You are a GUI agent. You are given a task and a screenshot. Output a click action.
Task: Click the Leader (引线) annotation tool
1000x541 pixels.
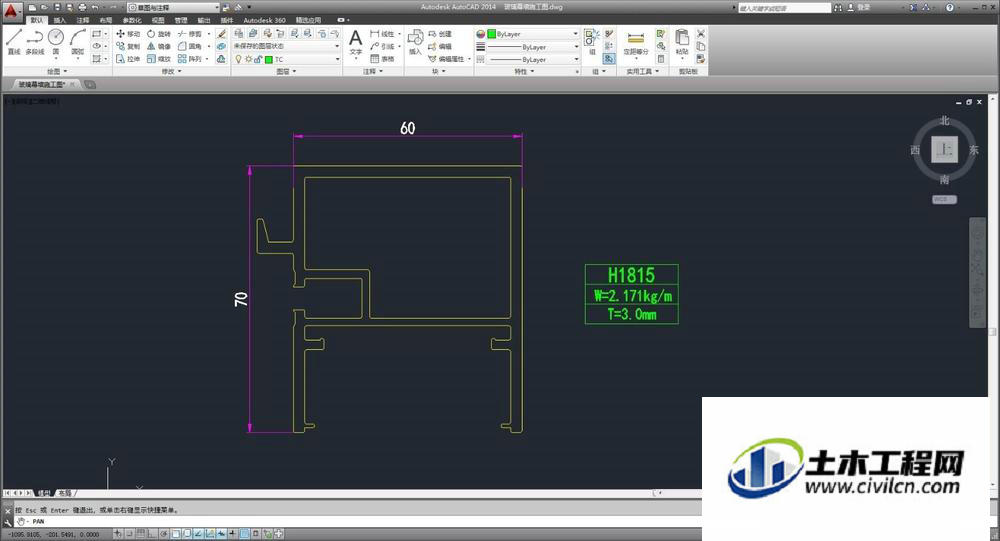point(383,47)
